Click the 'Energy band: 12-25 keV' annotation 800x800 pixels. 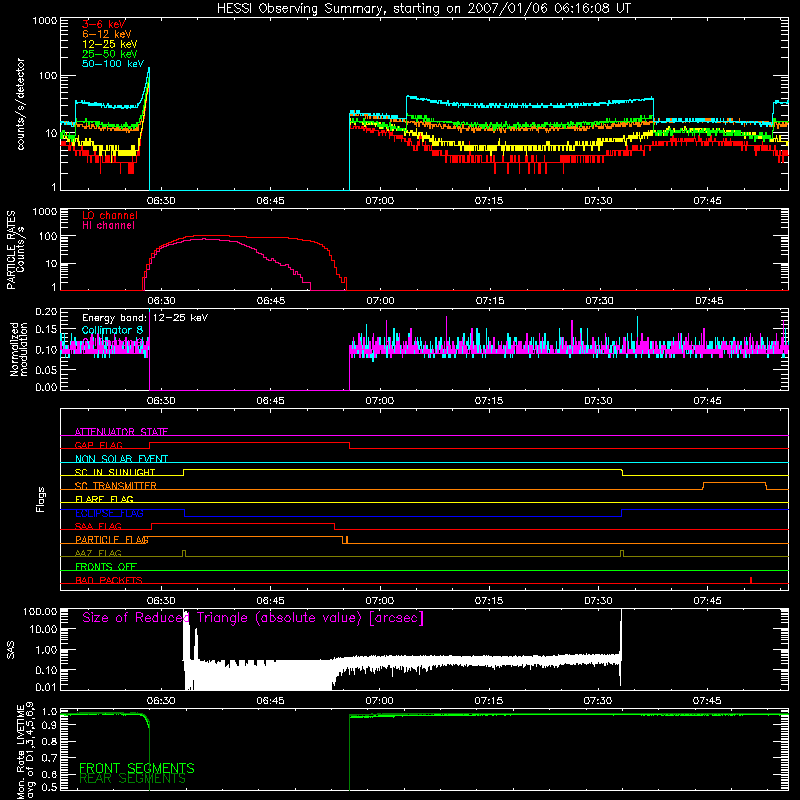[x=145, y=318]
